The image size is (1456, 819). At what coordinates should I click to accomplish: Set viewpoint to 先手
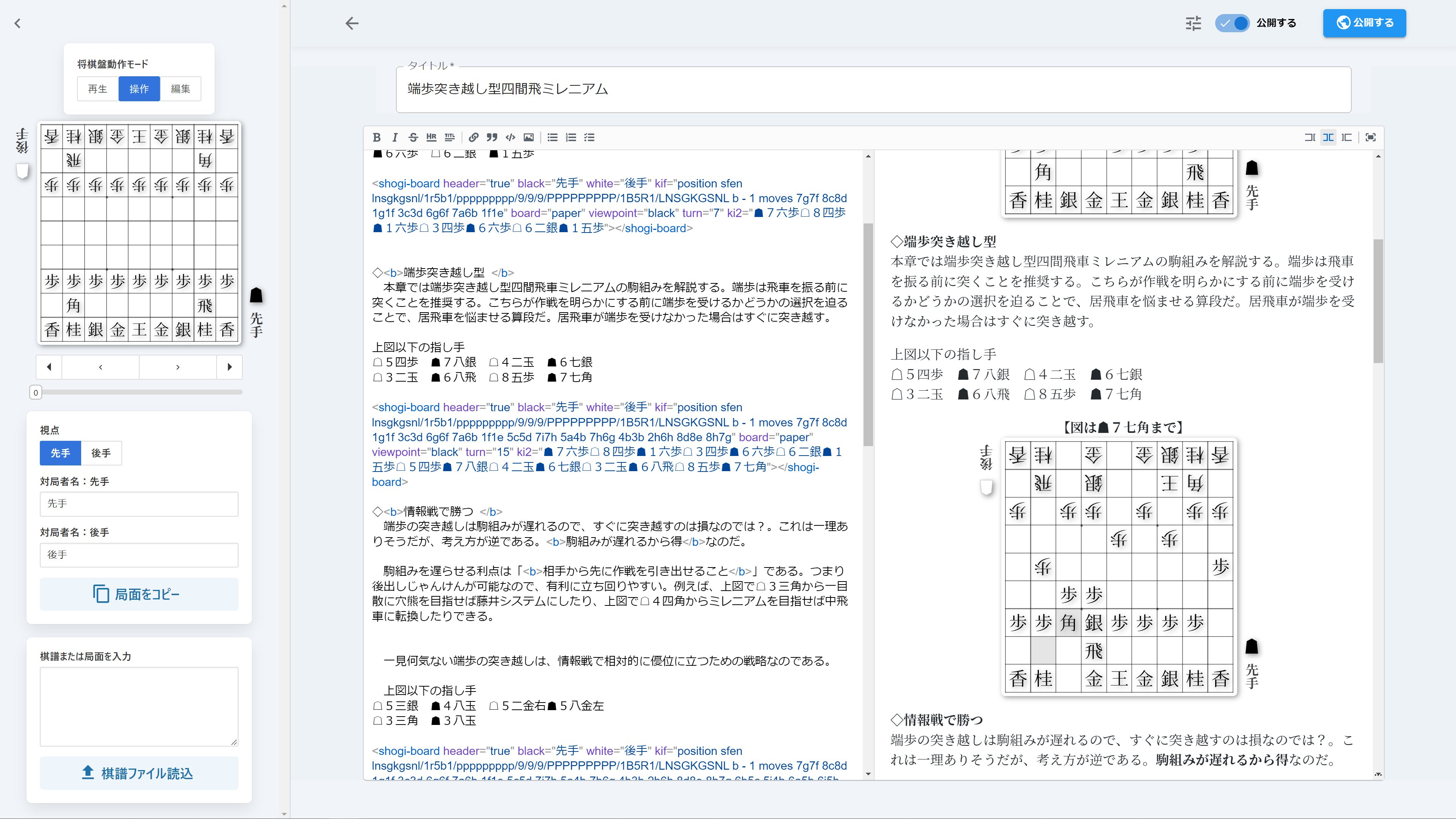pos(60,453)
